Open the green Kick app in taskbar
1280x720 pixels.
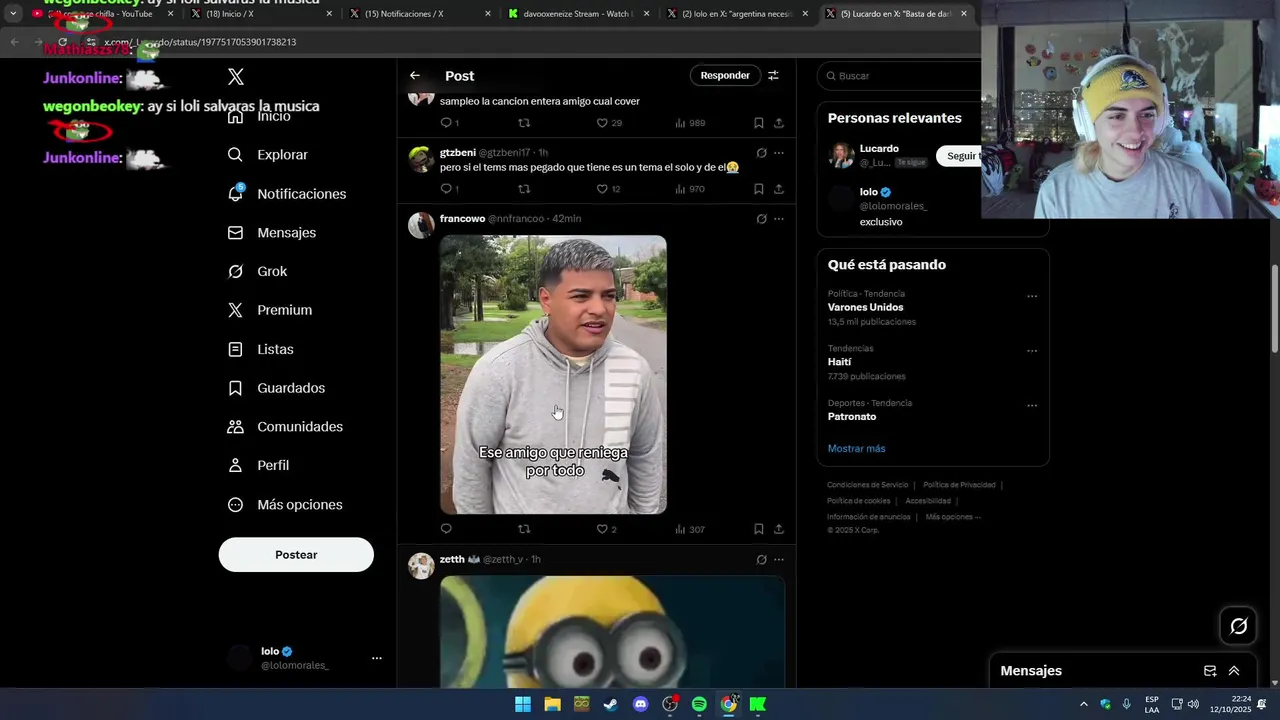coord(758,704)
